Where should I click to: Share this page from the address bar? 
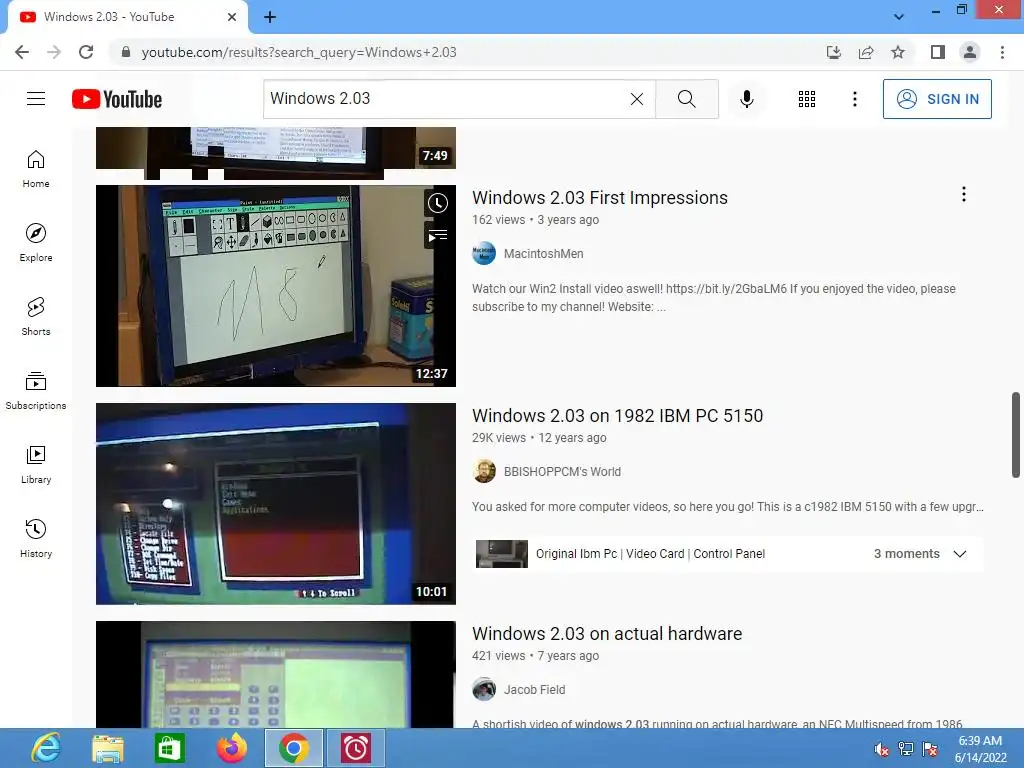[866, 52]
